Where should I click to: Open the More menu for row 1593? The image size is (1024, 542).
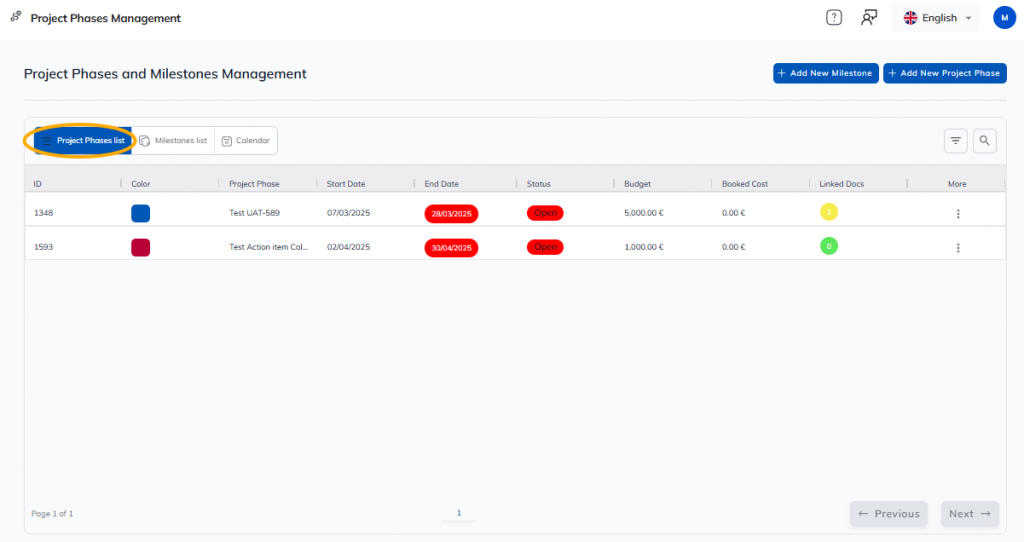click(x=957, y=248)
